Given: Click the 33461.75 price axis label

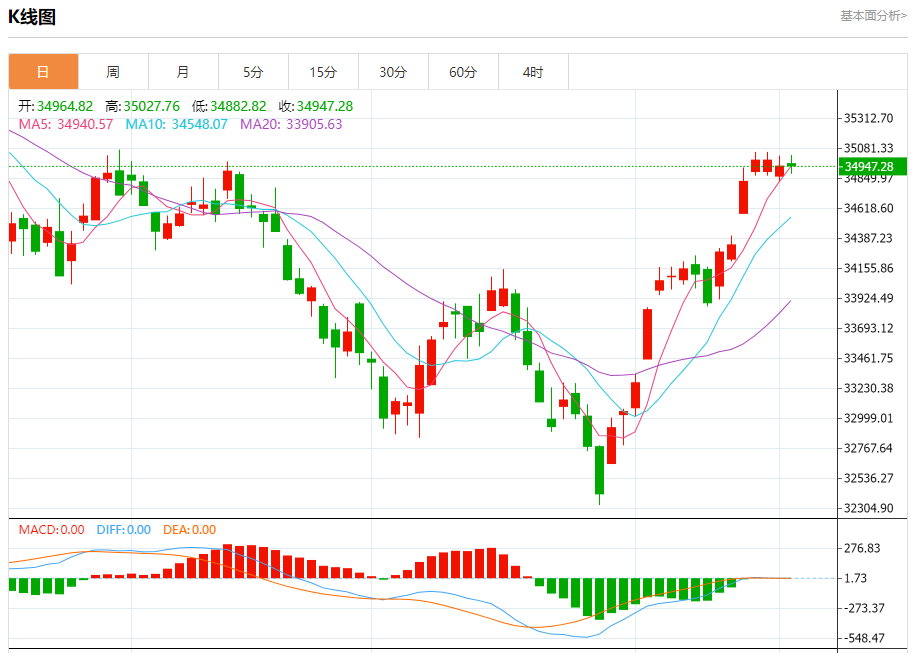Looking at the screenshot, I should coord(869,358).
